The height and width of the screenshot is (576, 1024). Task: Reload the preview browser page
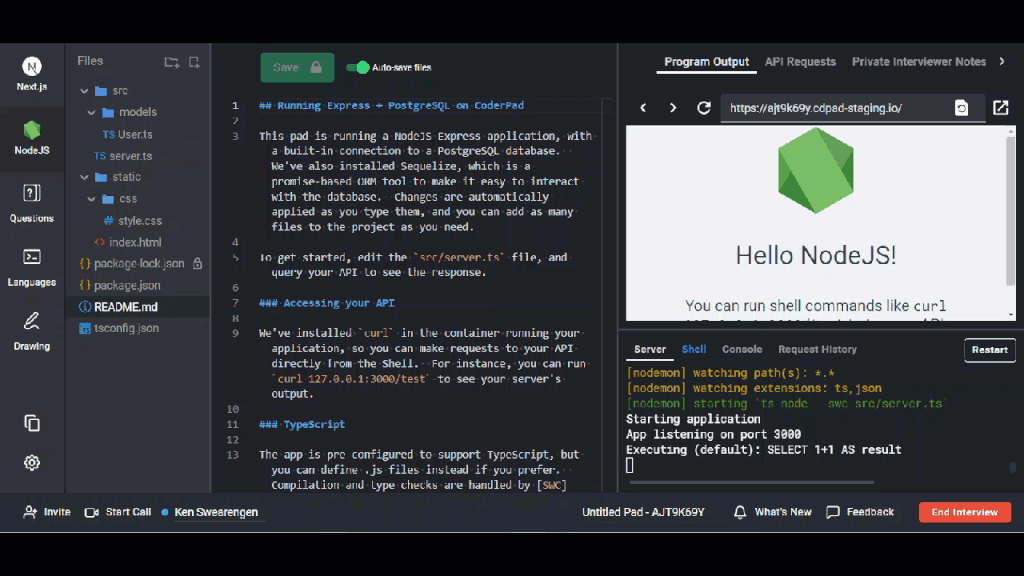click(704, 108)
